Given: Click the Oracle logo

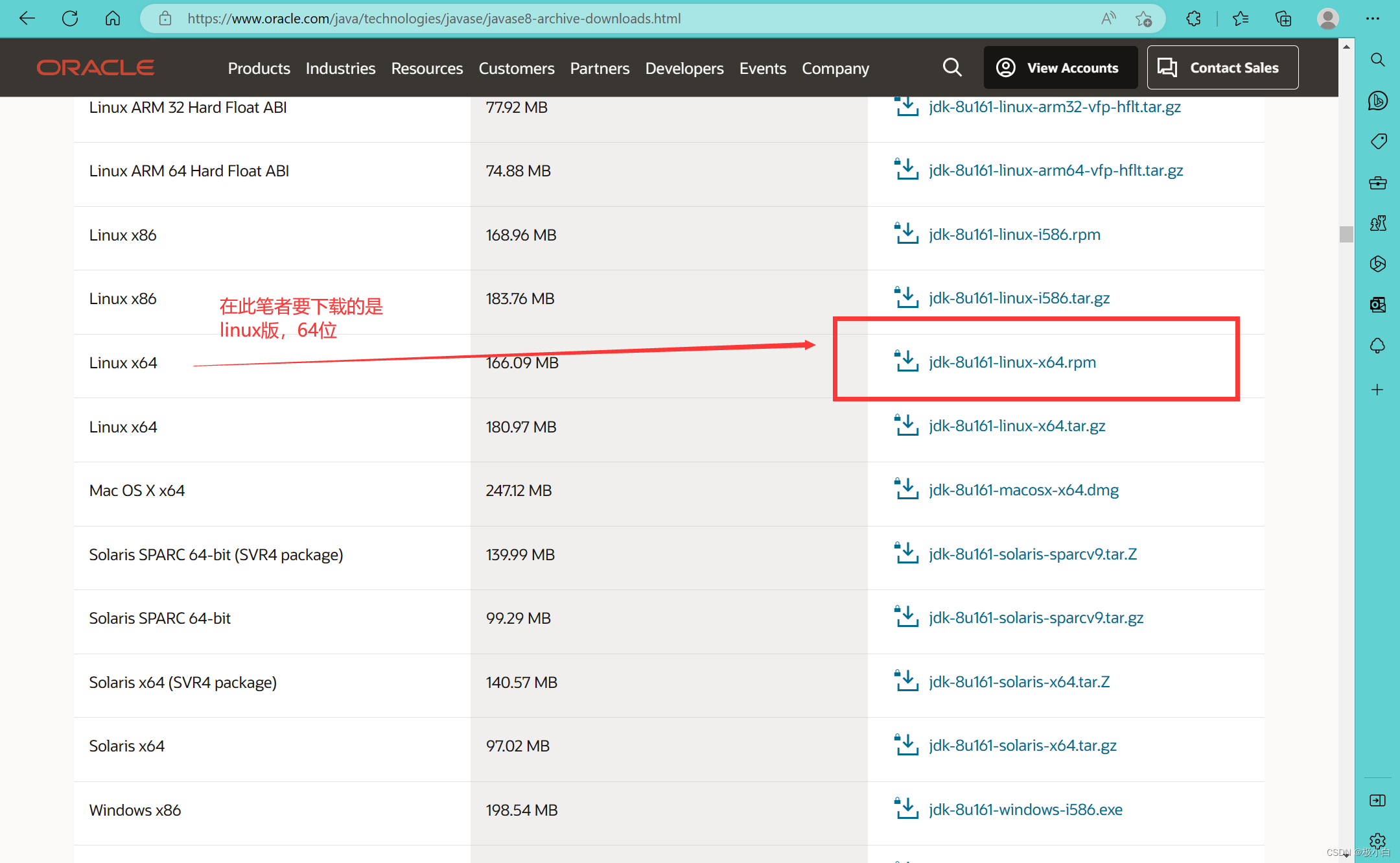Looking at the screenshot, I should [95, 67].
